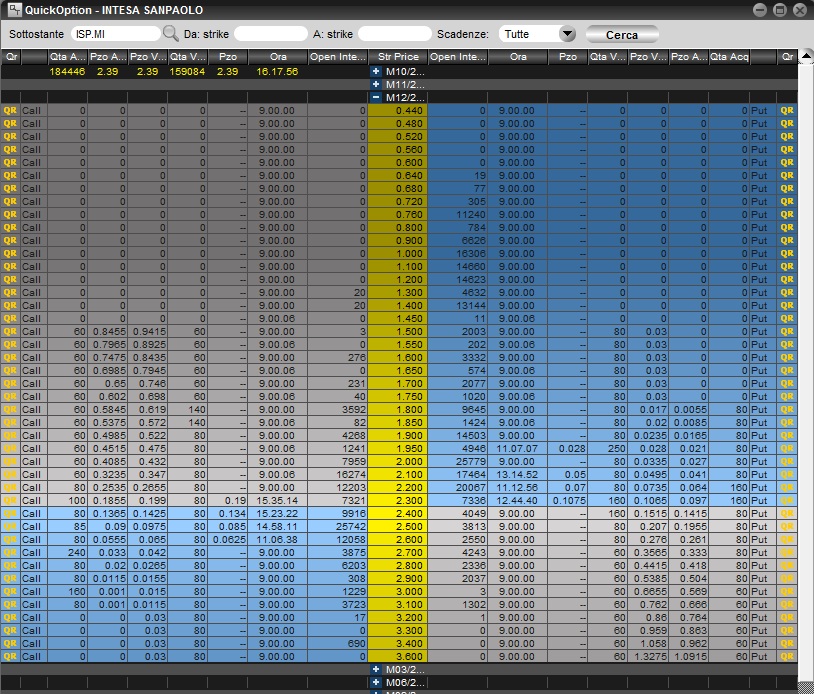Expand the M06/2 expiry group
The width and height of the screenshot is (814, 694).
[x=376, y=682]
